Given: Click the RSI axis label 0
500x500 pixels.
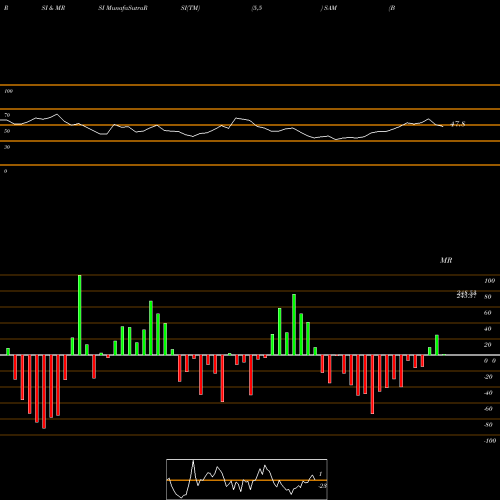Looking at the screenshot, I should 5,171.
